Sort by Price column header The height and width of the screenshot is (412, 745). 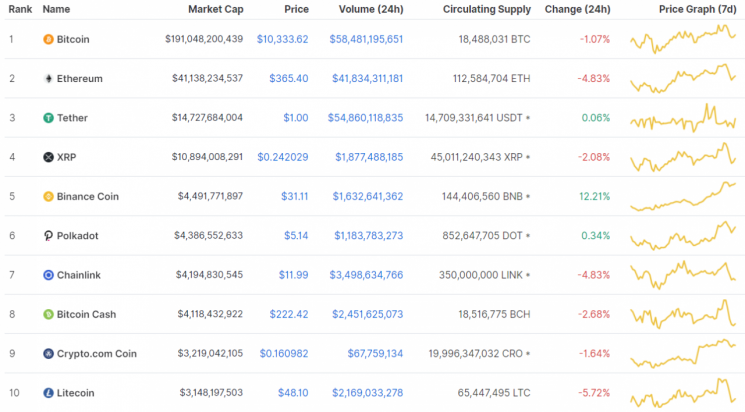point(296,9)
